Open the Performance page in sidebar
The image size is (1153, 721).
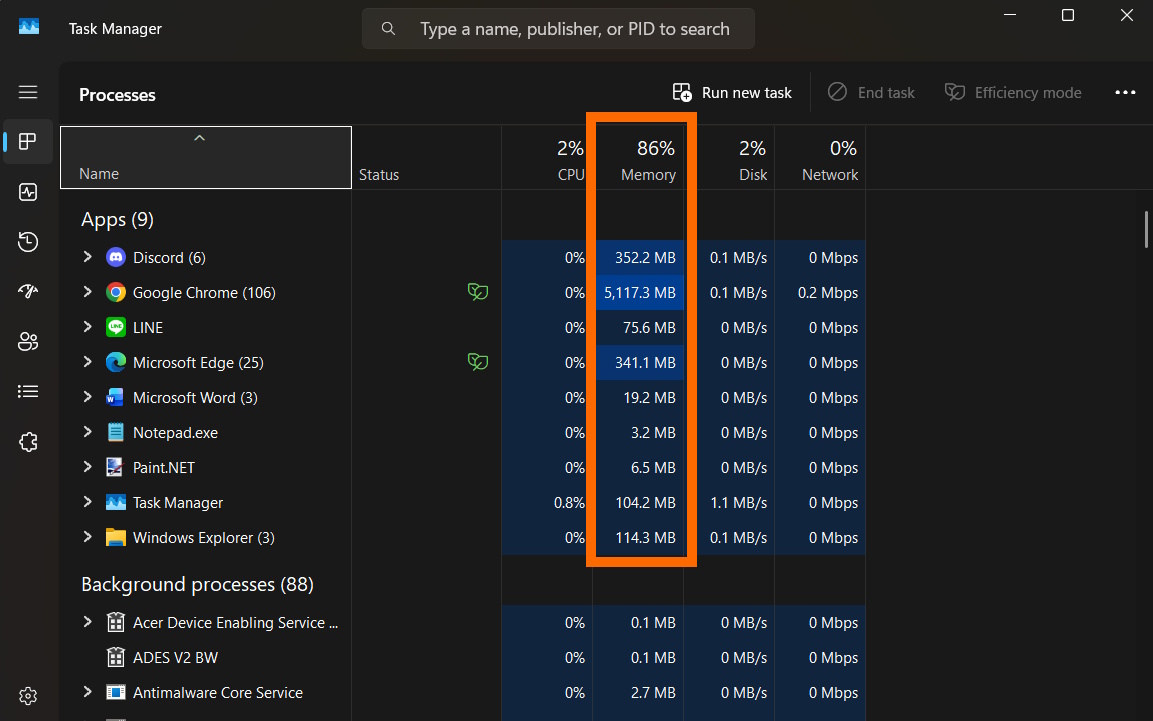pyautogui.click(x=28, y=192)
